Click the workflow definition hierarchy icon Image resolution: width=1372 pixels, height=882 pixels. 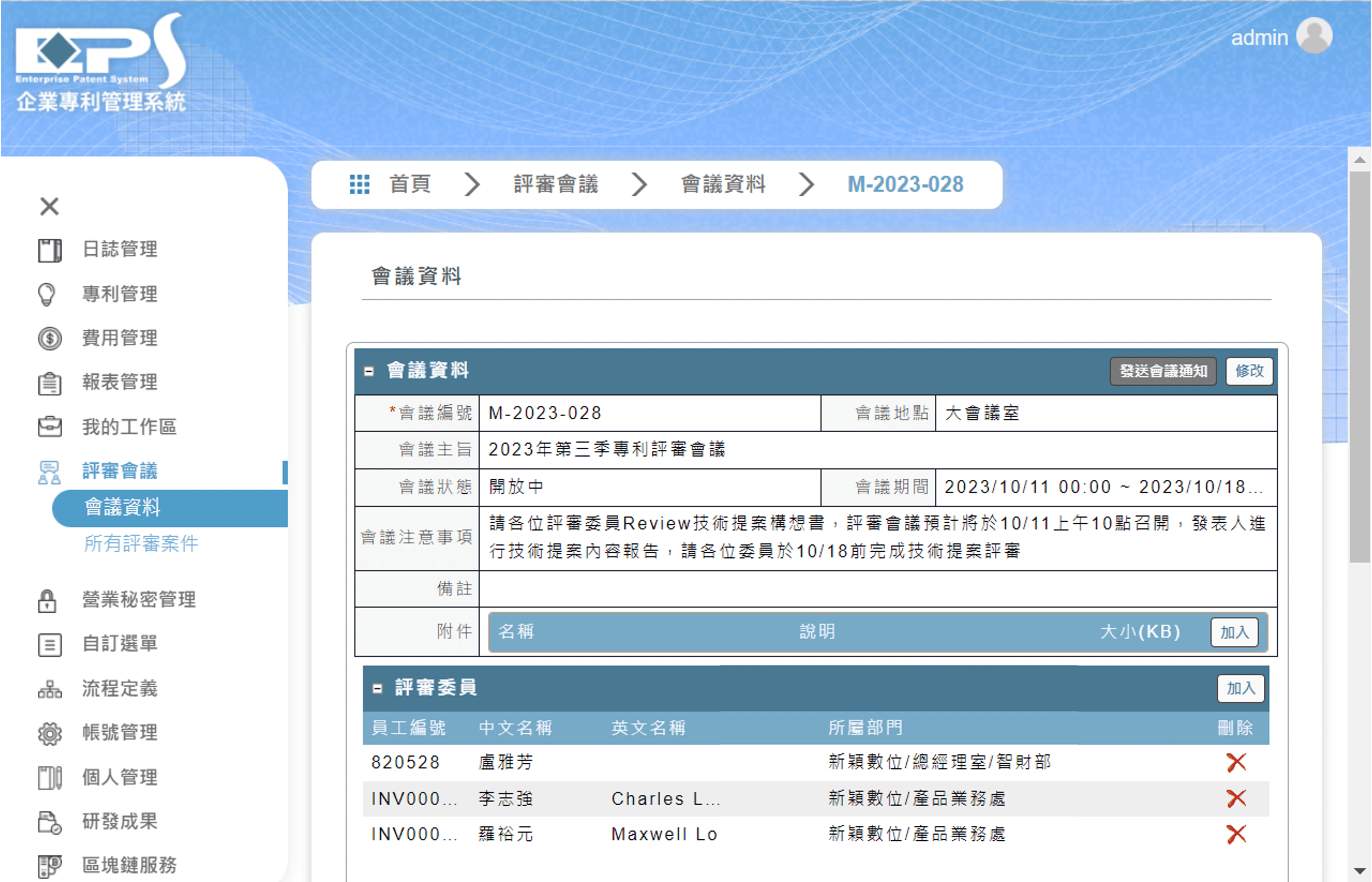(x=50, y=689)
